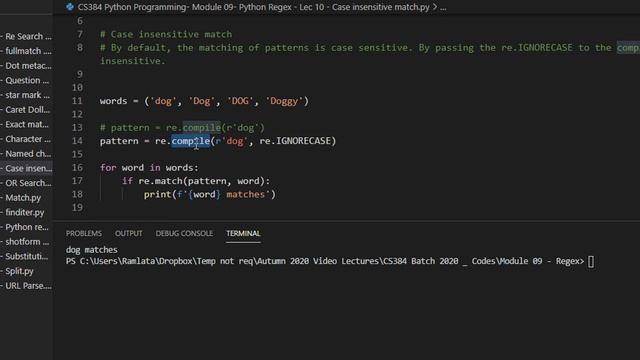Screen dimensions: 640x360
Task: Click the breadcrumb file name 'Case insensitive match.py'
Action: pos(380,7)
